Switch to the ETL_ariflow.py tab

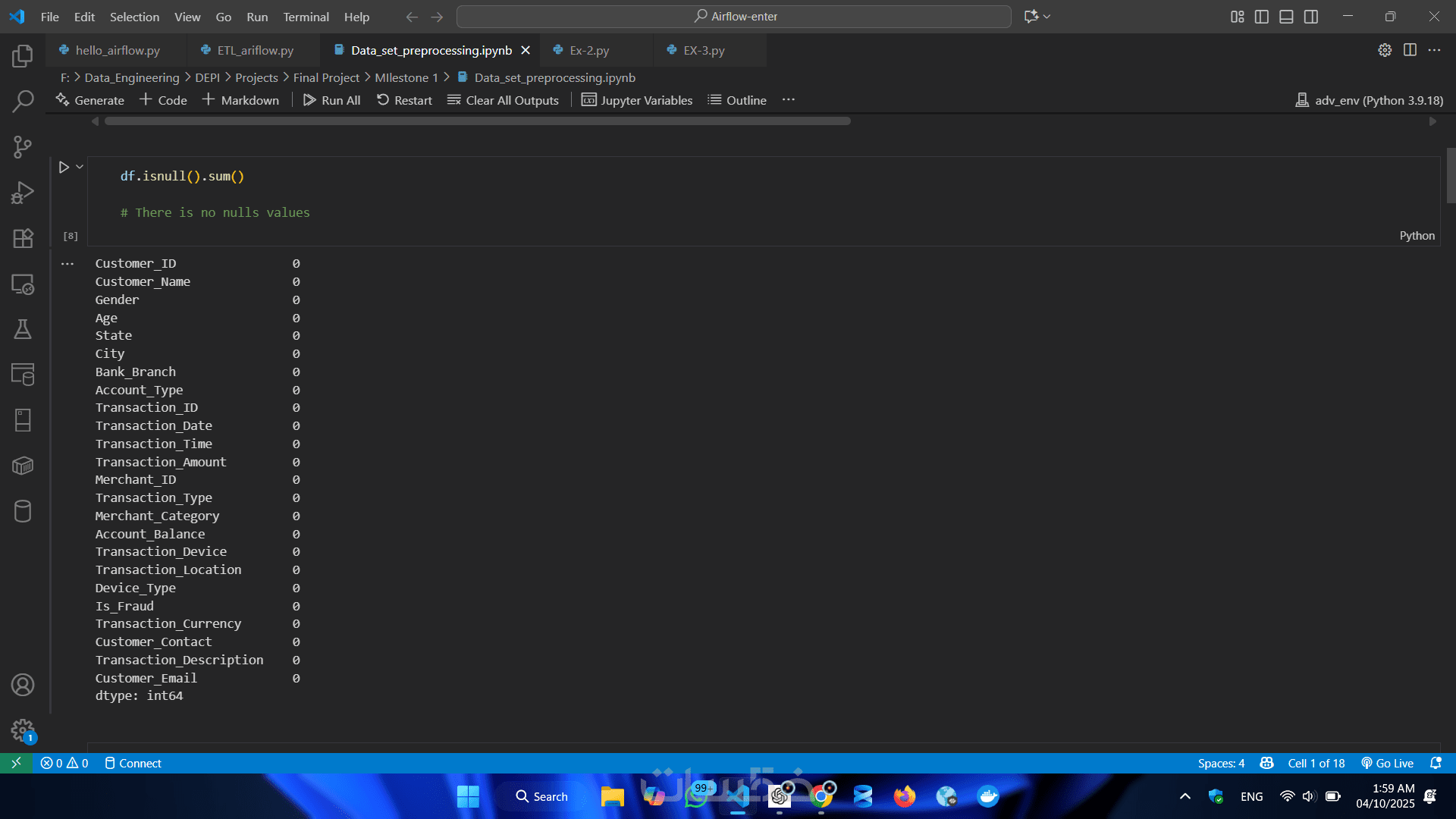(255, 50)
